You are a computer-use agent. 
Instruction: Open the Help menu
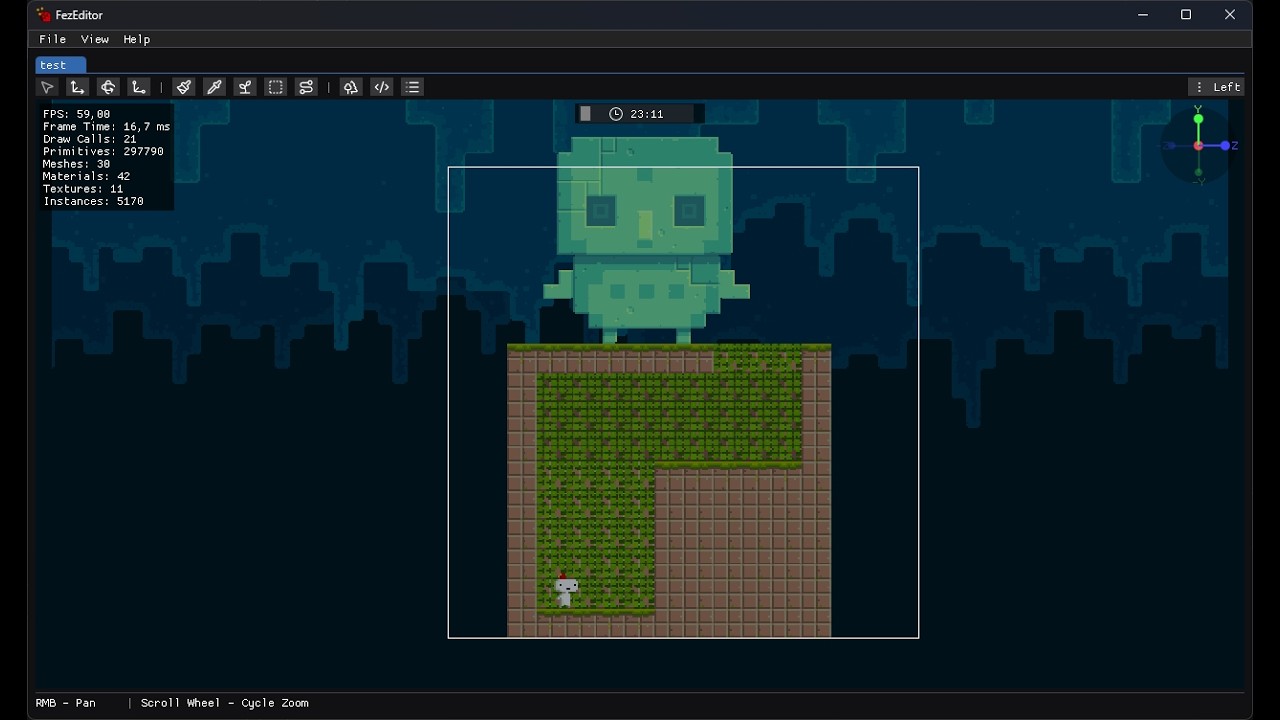[136, 39]
